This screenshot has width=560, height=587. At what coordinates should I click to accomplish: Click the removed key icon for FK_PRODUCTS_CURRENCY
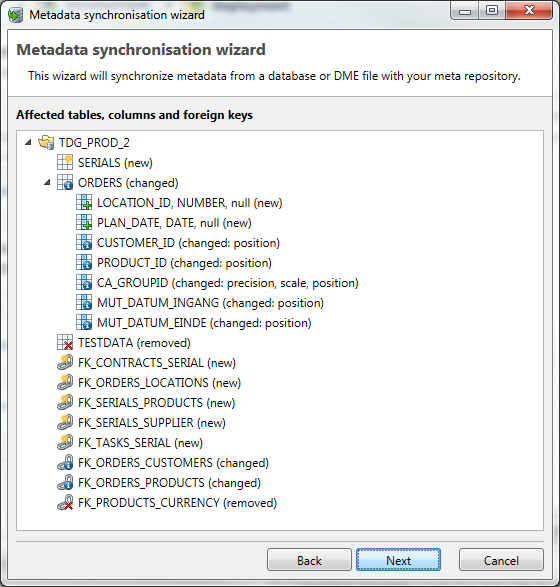click(x=65, y=502)
